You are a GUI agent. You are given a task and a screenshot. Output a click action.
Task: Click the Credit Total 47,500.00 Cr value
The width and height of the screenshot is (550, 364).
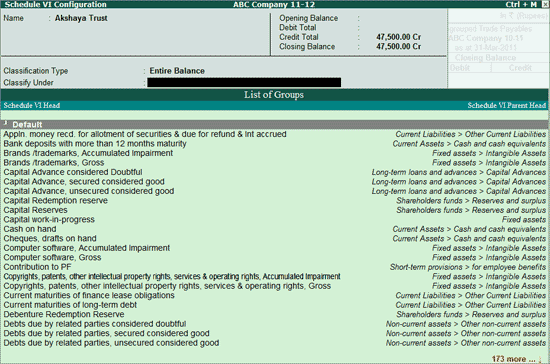tap(398, 37)
